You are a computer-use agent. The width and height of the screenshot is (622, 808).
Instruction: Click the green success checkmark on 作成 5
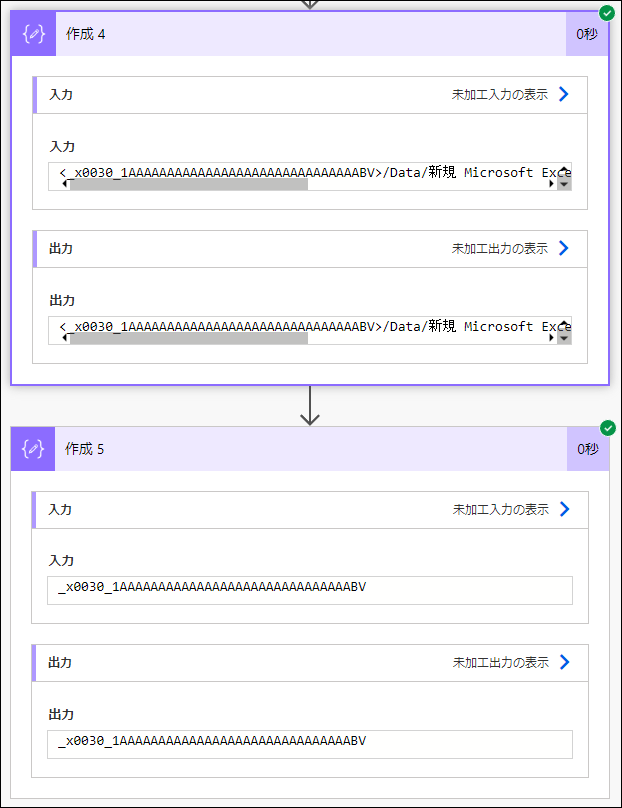pyautogui.click(x=608, y=428)
